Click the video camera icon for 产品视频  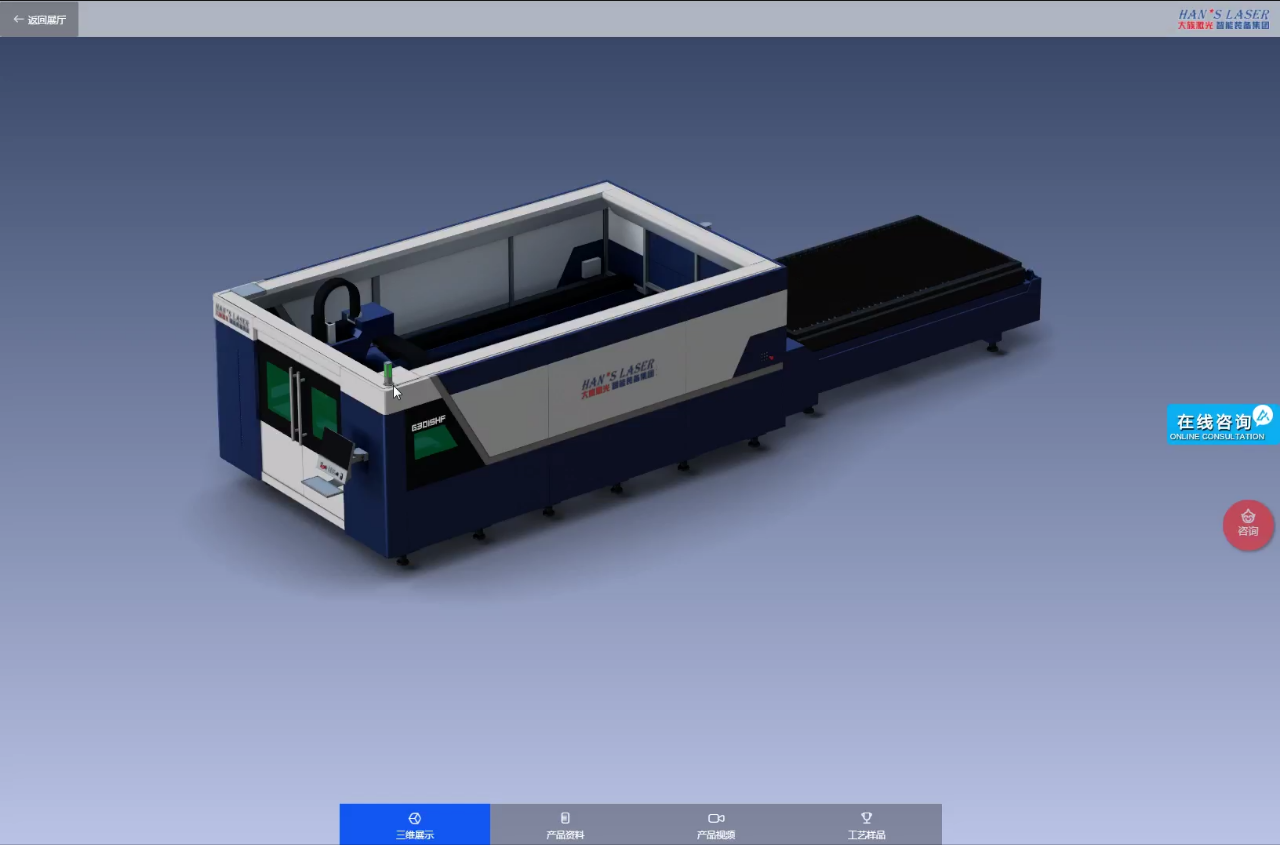point(716,818)
